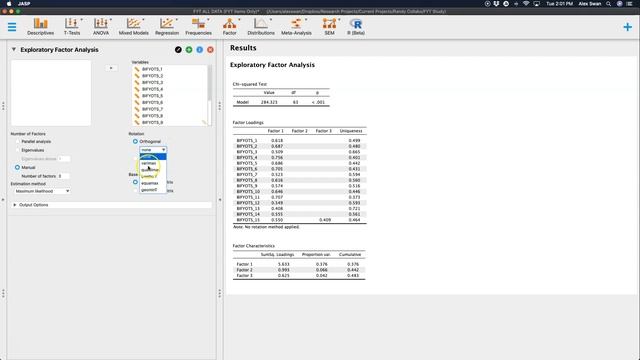Open the main hamburger menu
640x360 pixels.
point(12,27)
